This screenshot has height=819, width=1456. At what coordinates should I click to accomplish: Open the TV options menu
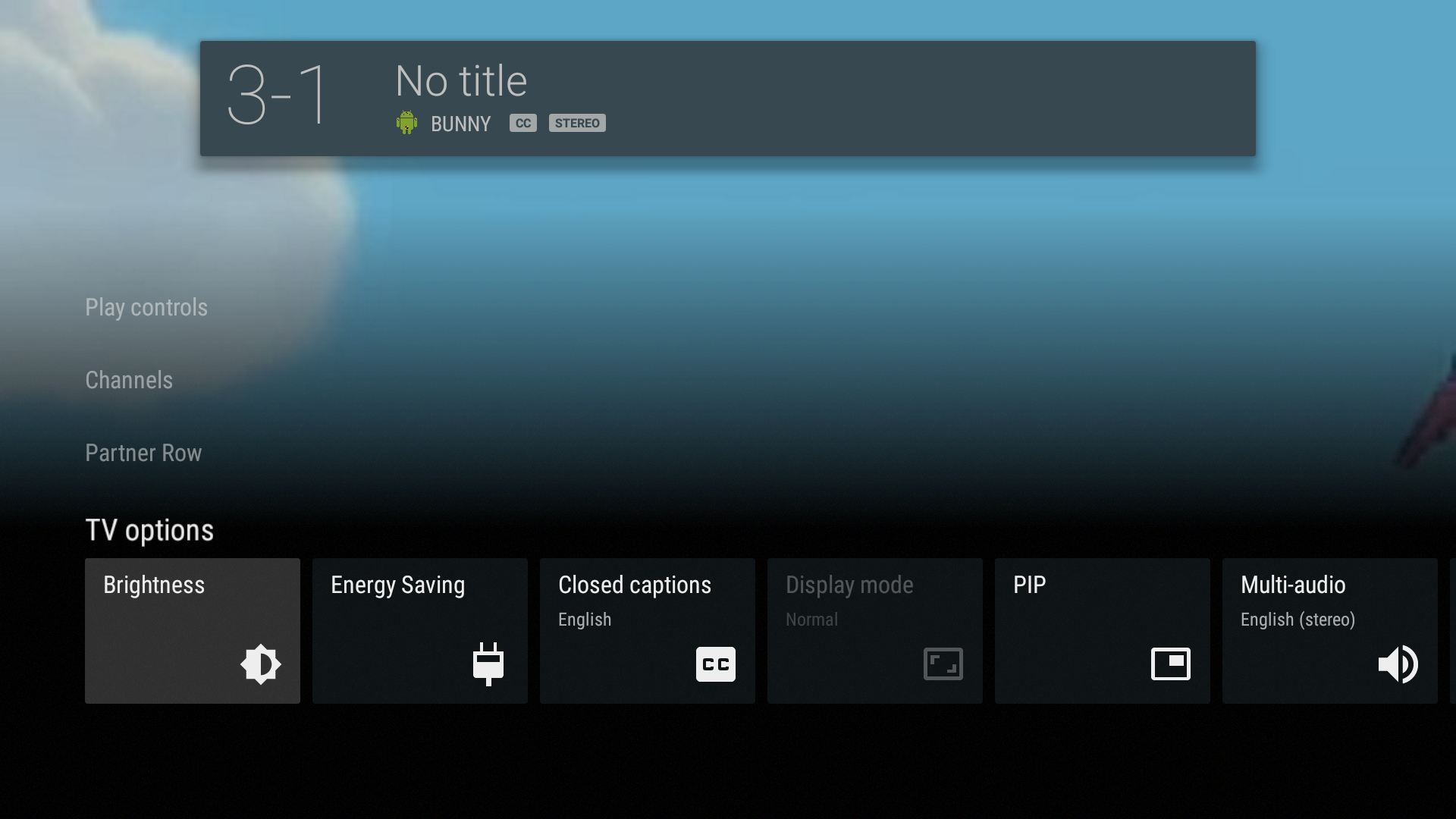148,531
